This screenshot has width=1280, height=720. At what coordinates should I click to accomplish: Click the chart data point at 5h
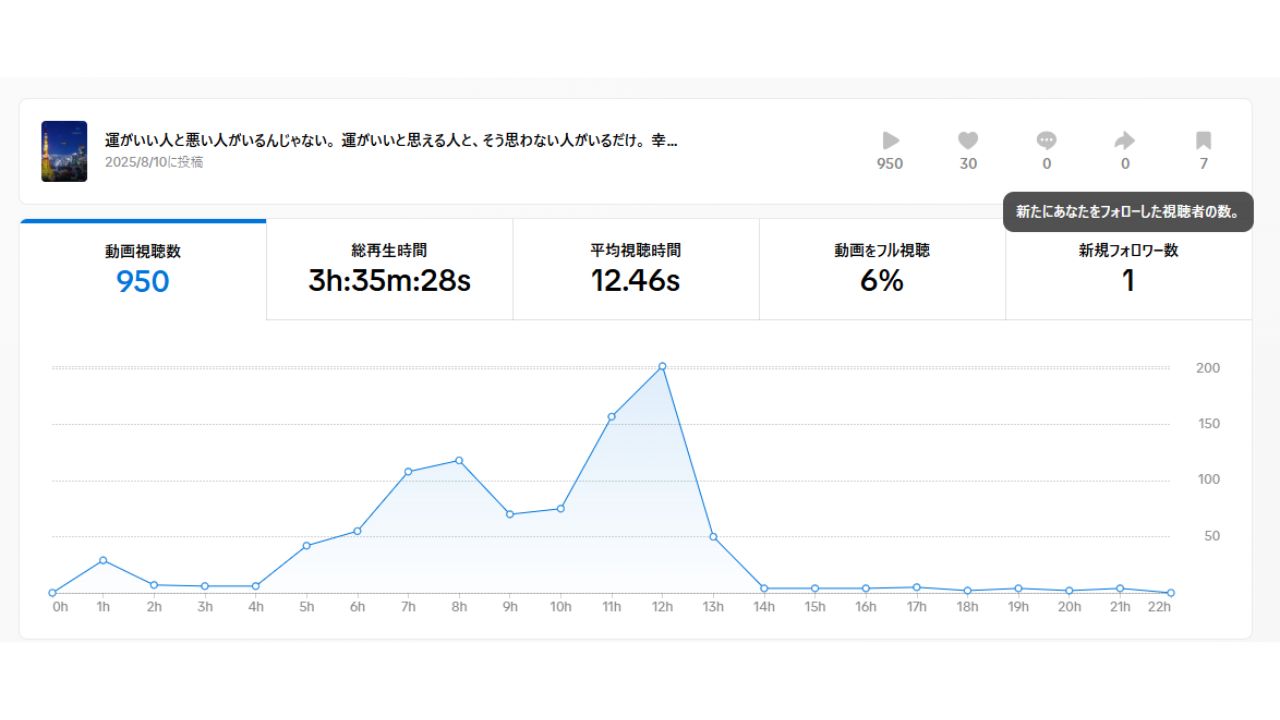[306, 546]
